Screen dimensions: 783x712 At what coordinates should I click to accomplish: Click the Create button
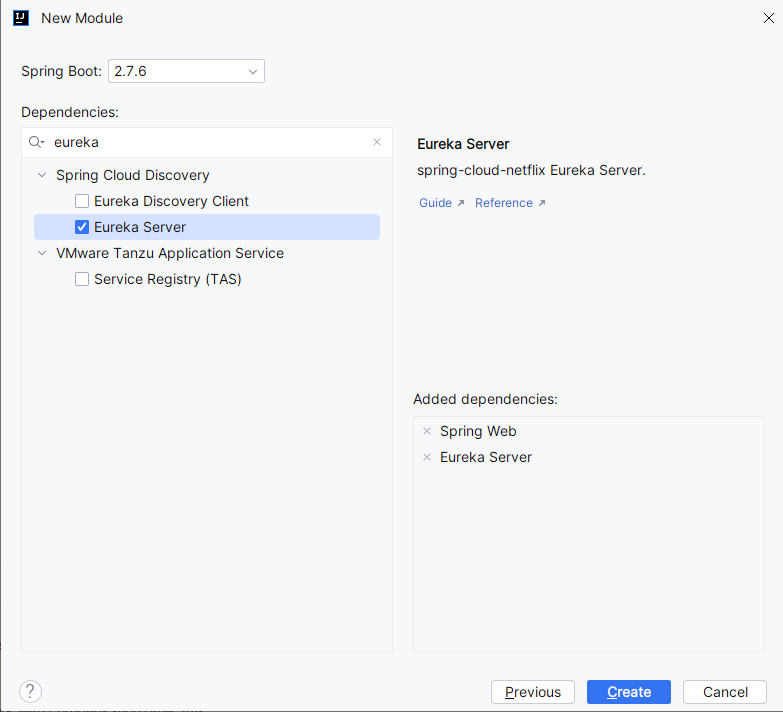(x=629, y=692)
